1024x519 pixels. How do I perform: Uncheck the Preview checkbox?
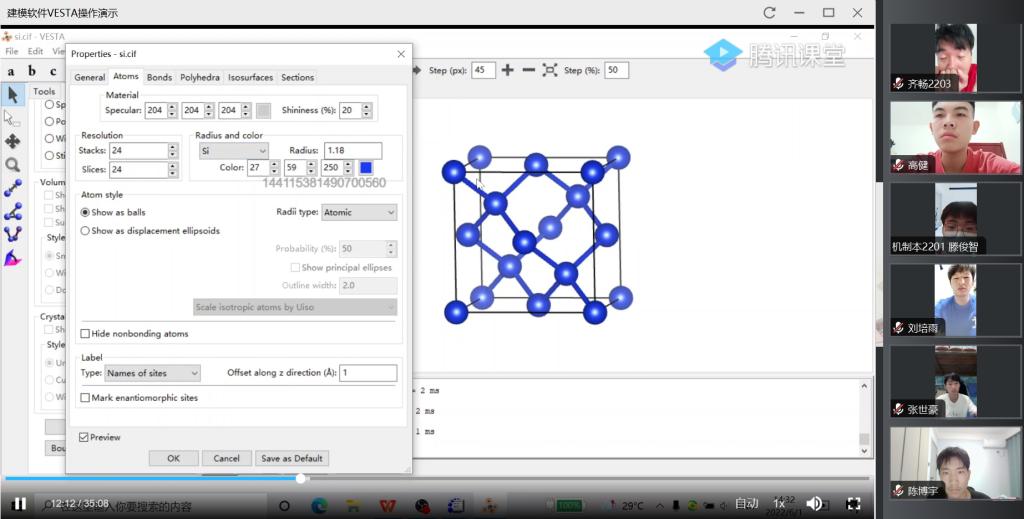pos(84,437)
